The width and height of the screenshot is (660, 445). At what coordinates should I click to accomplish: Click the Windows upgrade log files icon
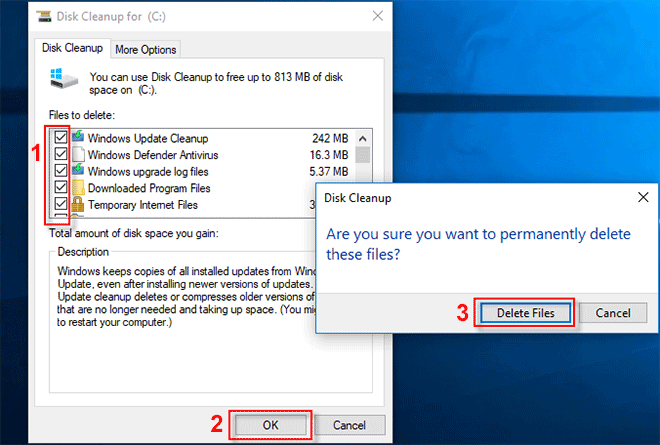coord(78,170)
